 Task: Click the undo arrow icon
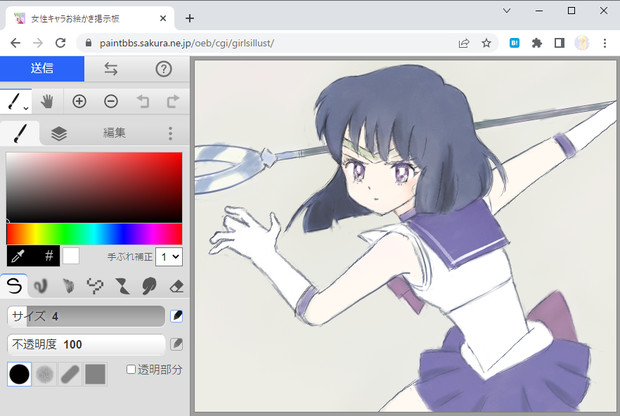[x=143, y=101]
